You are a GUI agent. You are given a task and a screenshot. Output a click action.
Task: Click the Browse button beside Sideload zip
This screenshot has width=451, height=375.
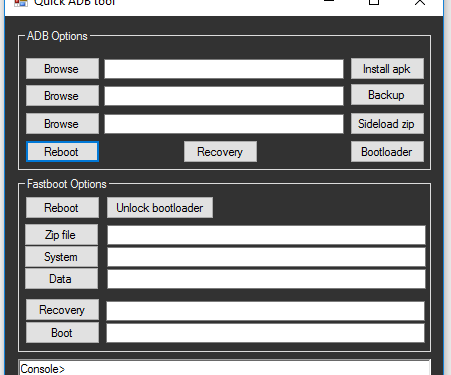tap(62, 124)
